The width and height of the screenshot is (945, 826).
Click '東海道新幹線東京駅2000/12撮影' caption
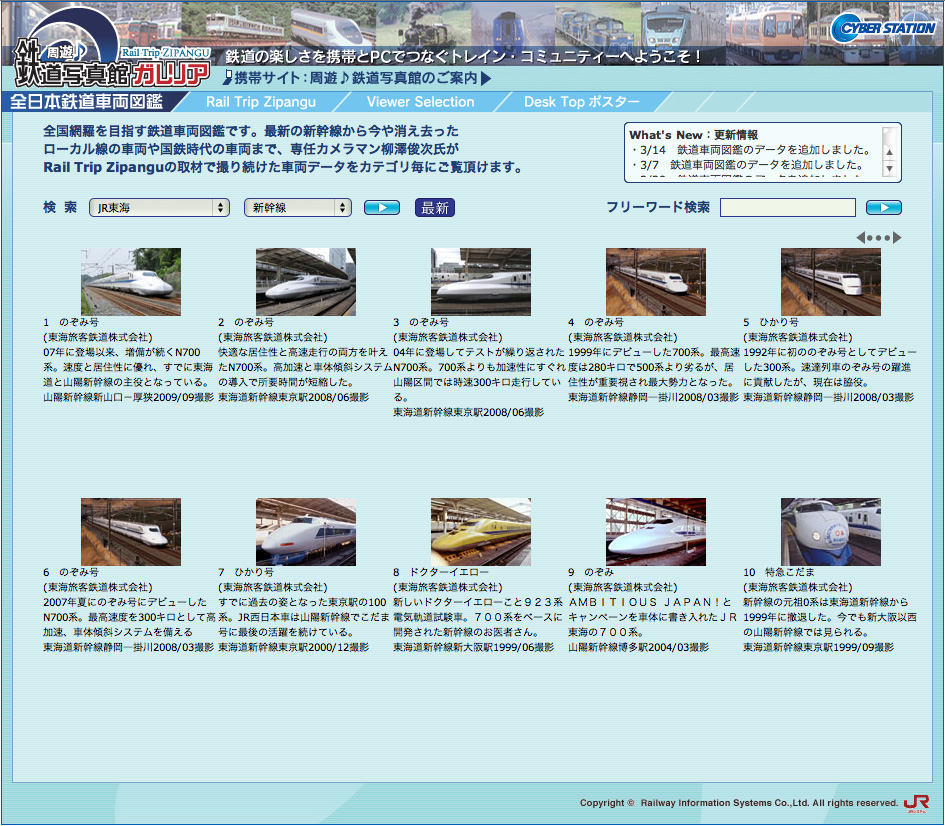point(294,648)
